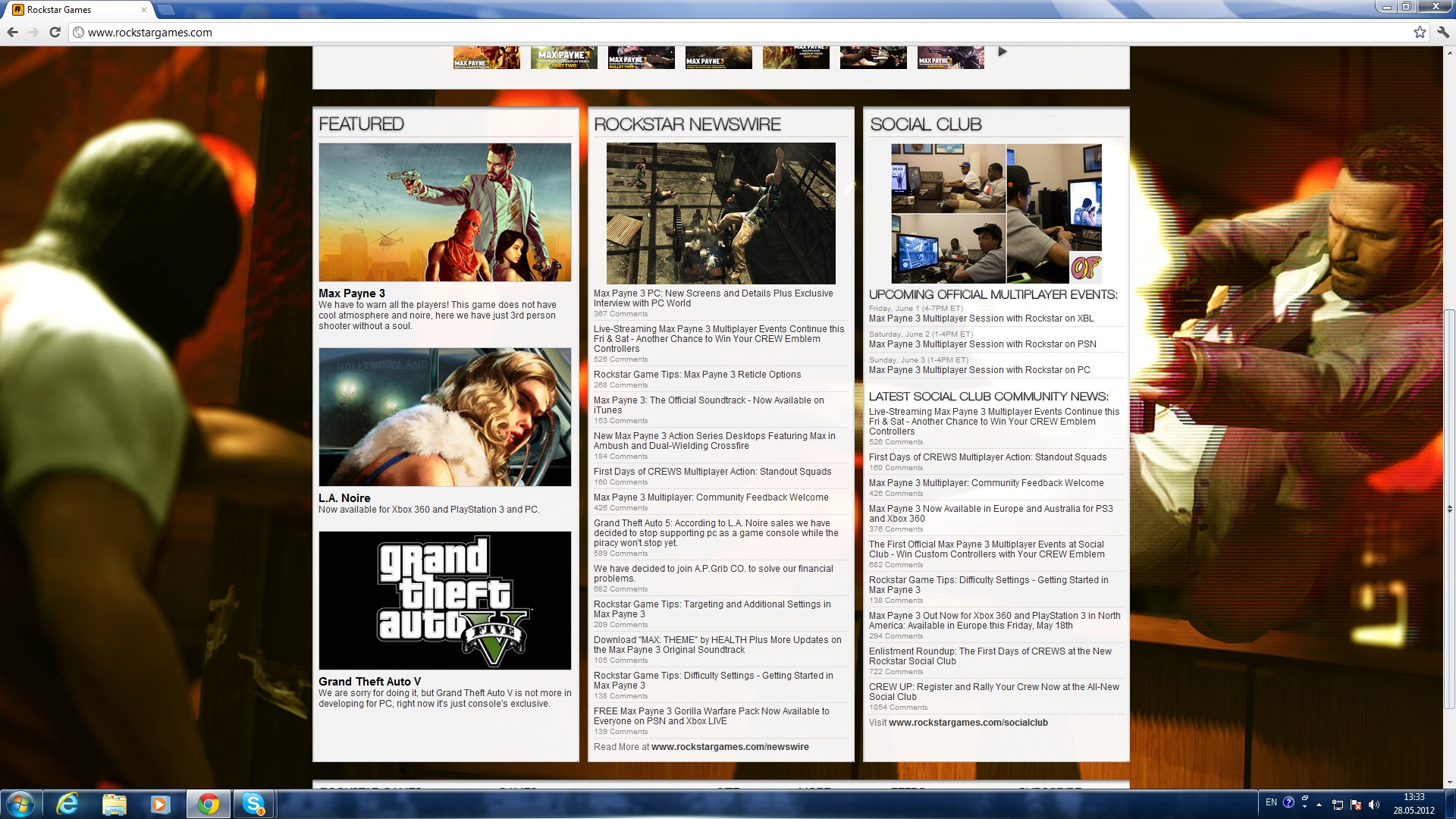The height and width of the screenshot is (819, 1456).
Task: Go back to the previous page
Action: click(x=12, y=33)
